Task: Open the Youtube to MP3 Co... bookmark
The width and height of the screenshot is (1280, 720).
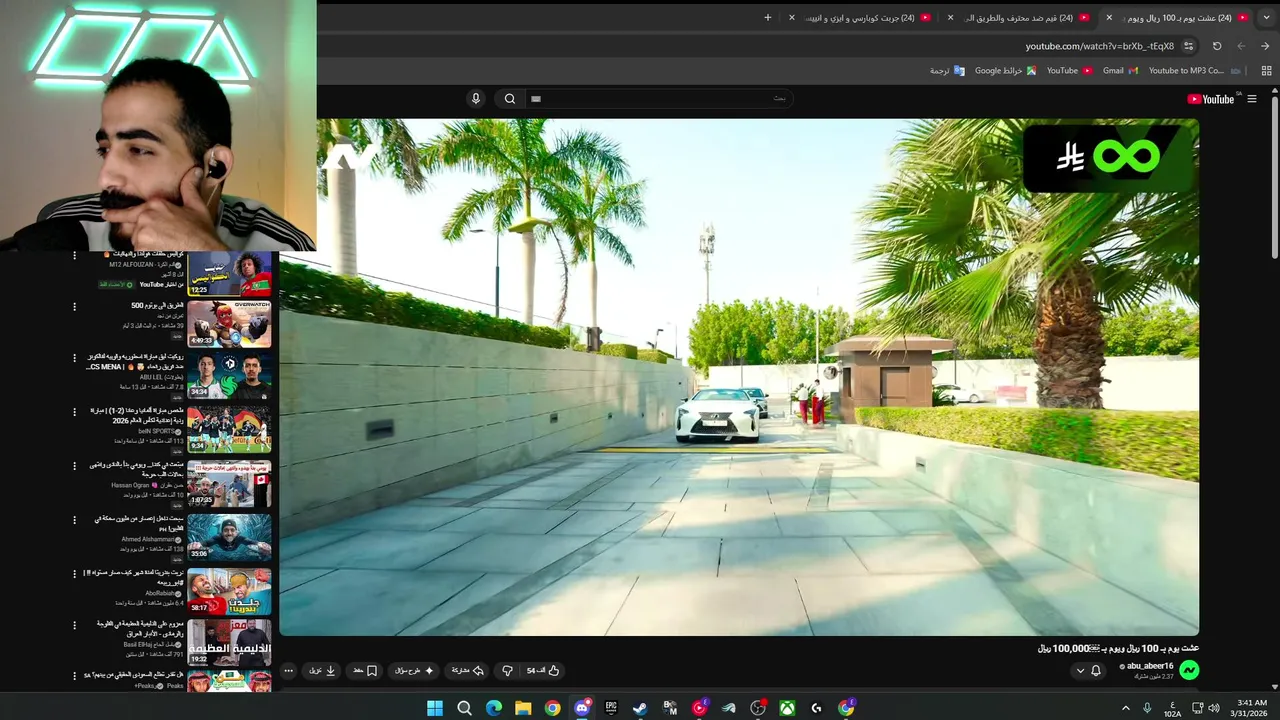Action: pos(1194,71)
